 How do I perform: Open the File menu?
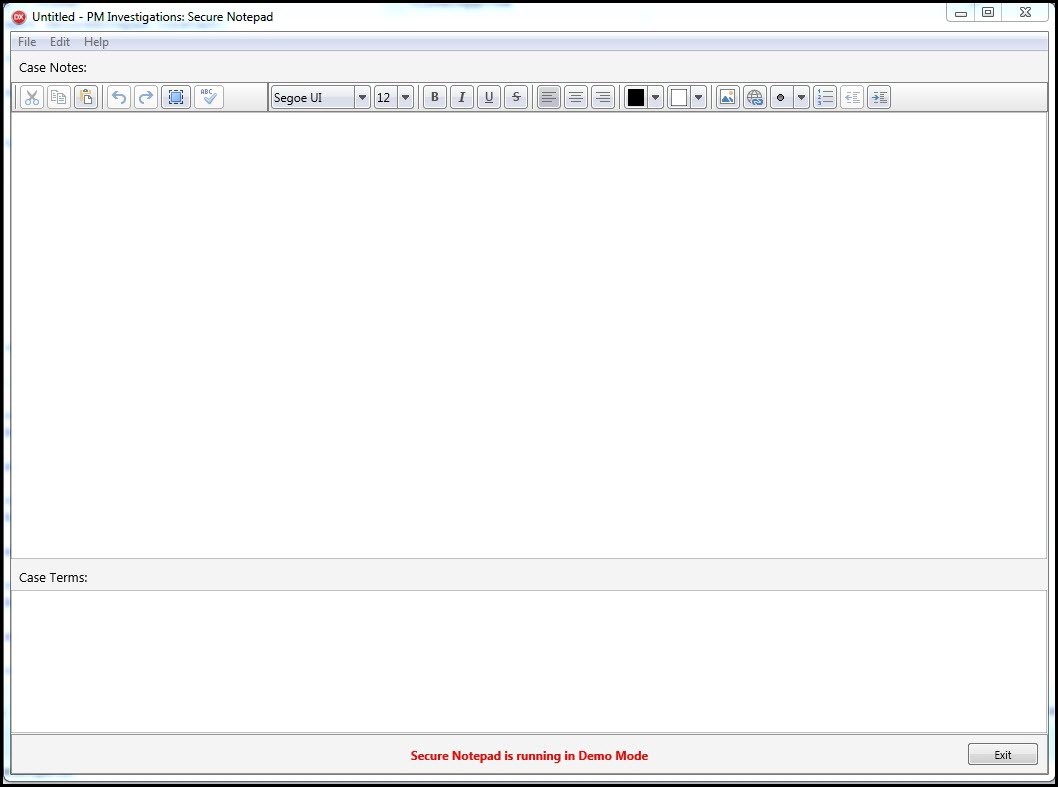coord(27,42)
